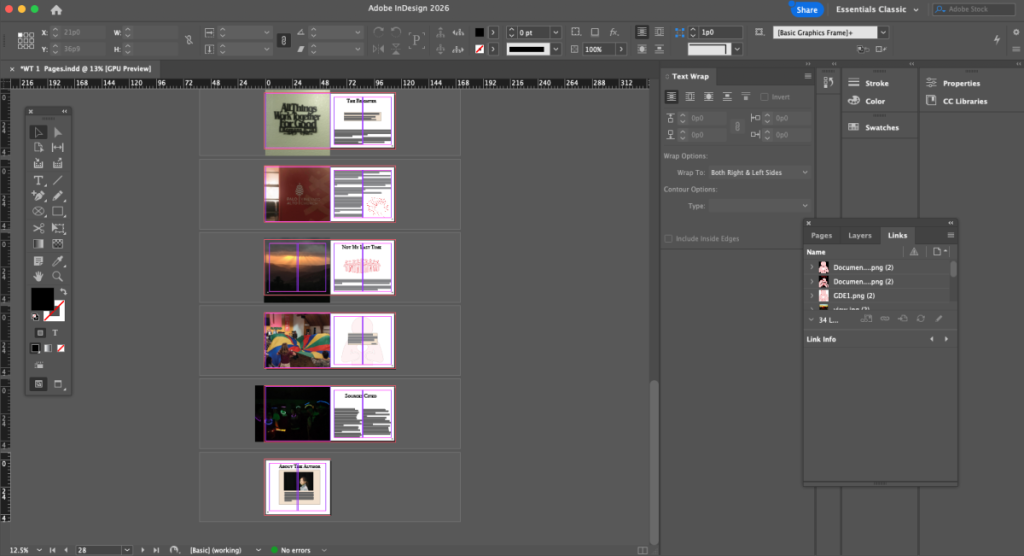The image size is (1024, 556).
Task: Choose the Direct Selection tool
Action: 57,133
